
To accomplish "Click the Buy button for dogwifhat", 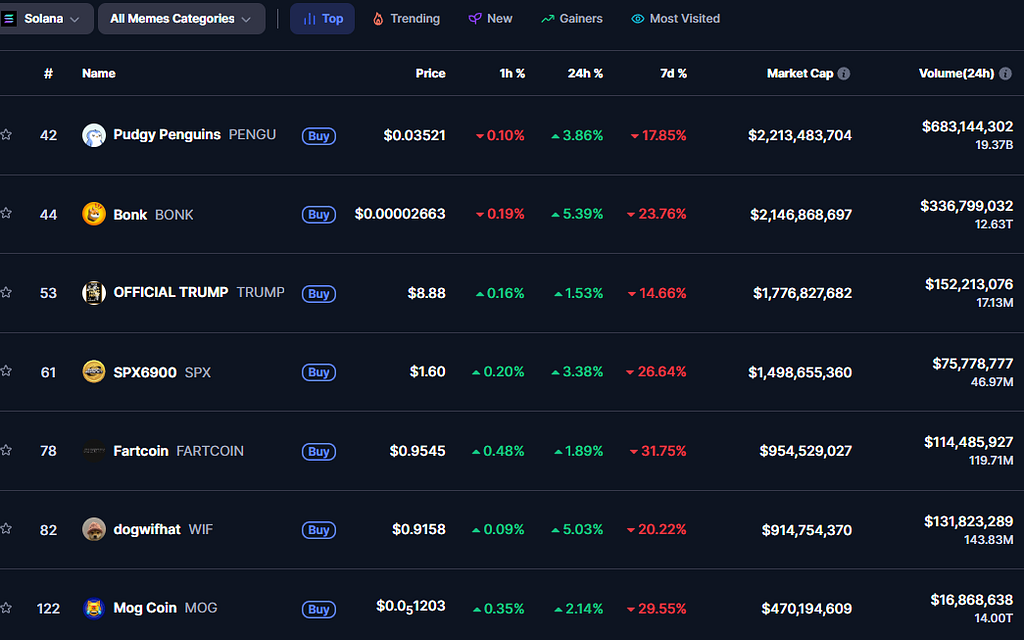I will pos(319,530).
